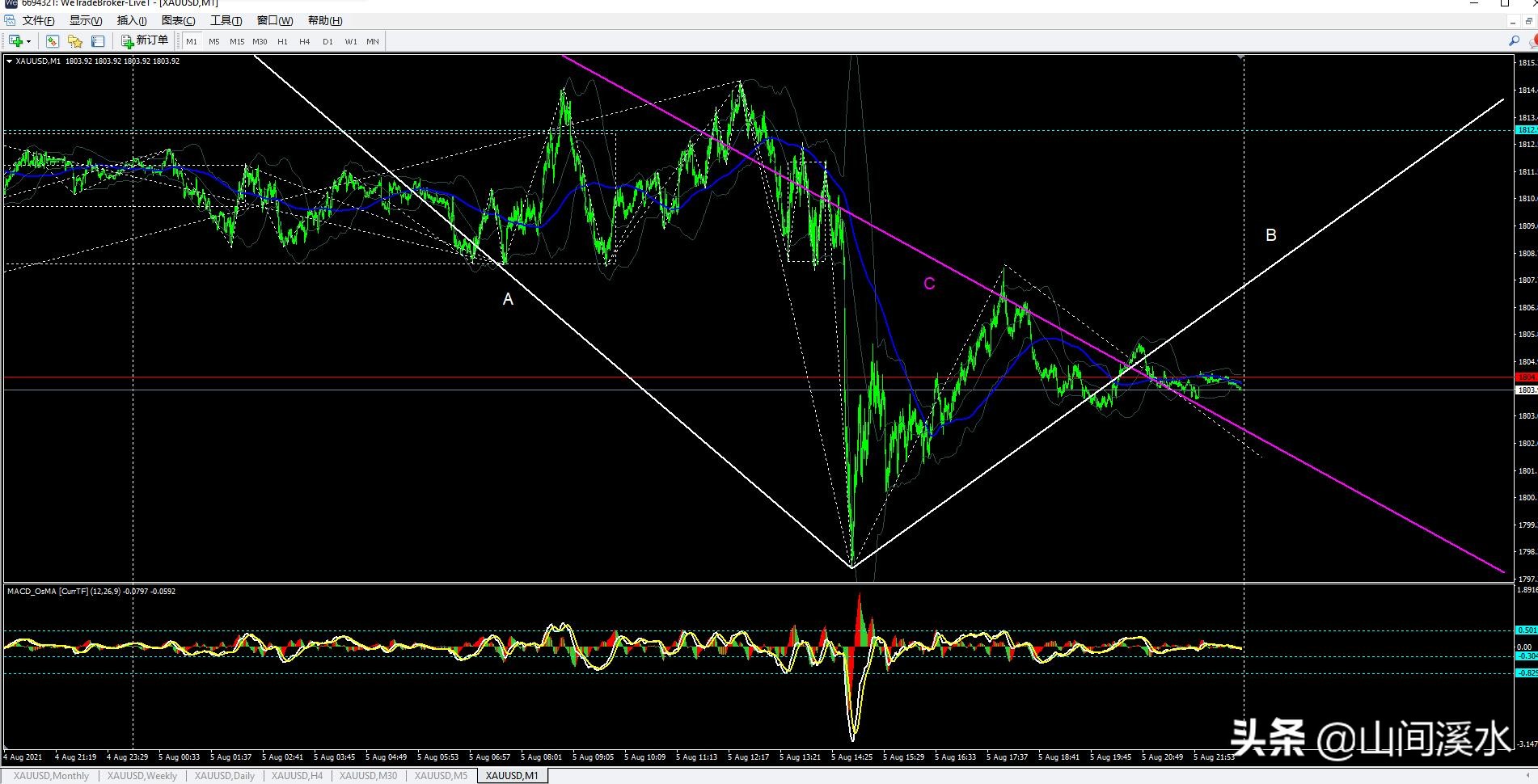
Task: Open the 文件(F) menu
Action: tap(38, 20)
